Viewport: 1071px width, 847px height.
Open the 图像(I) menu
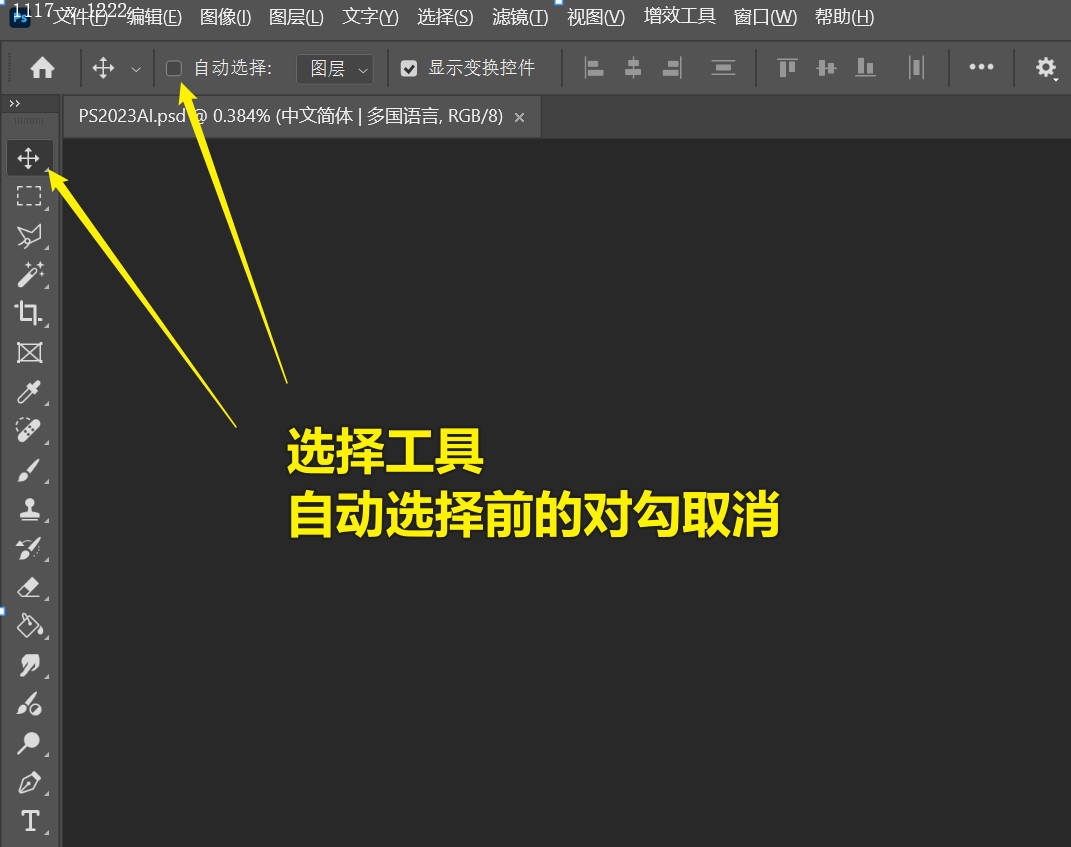click(x=225, y=16)
